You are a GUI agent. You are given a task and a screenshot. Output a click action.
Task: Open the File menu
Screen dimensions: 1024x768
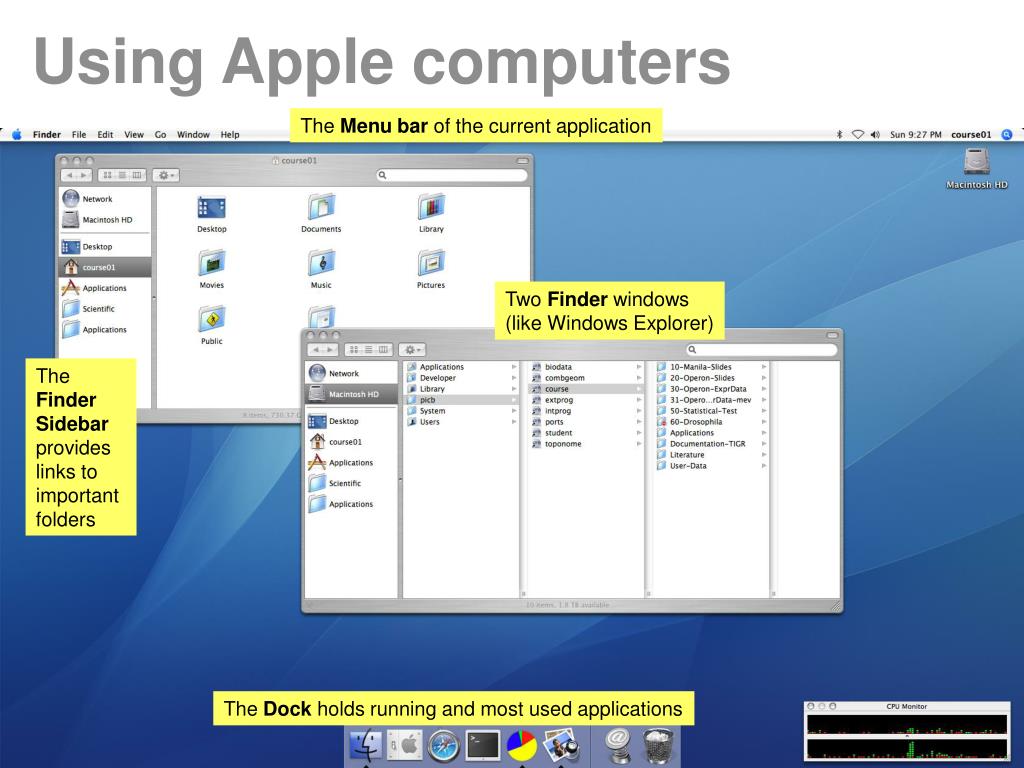point(79,135)
